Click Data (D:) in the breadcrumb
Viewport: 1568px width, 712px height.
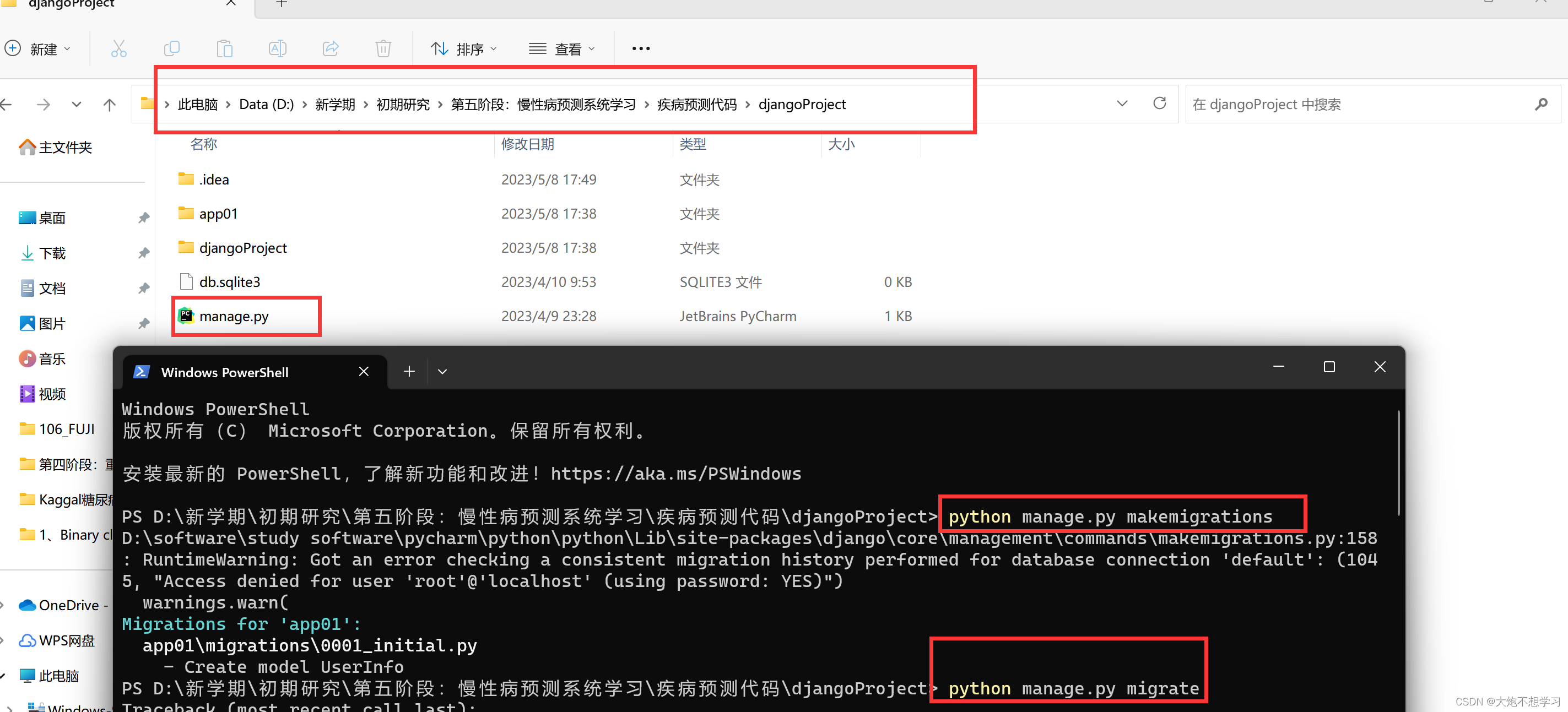pos(266,105)
